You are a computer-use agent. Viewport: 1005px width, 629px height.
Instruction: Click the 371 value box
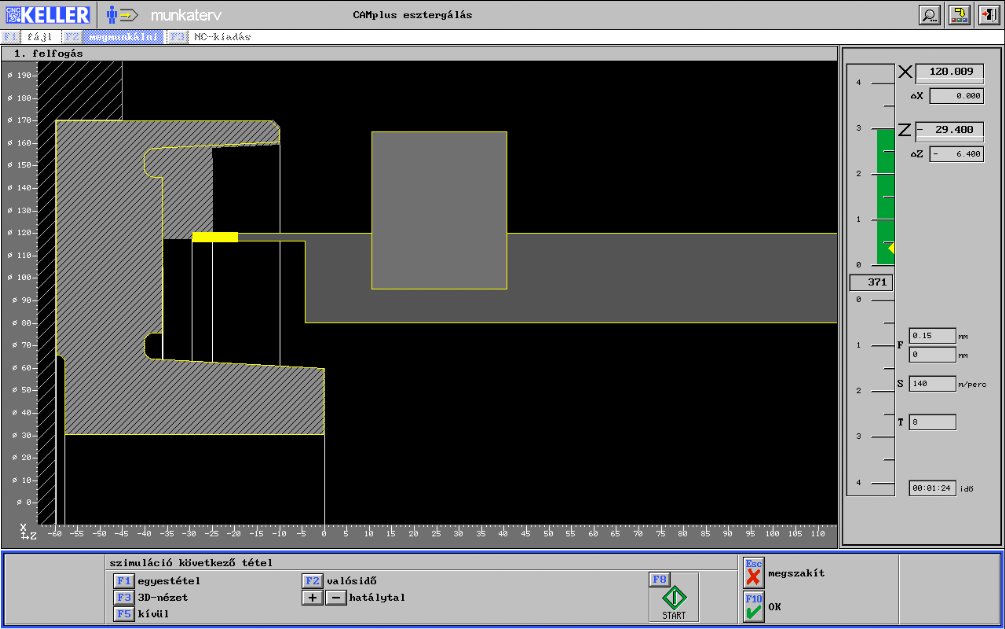871,282
